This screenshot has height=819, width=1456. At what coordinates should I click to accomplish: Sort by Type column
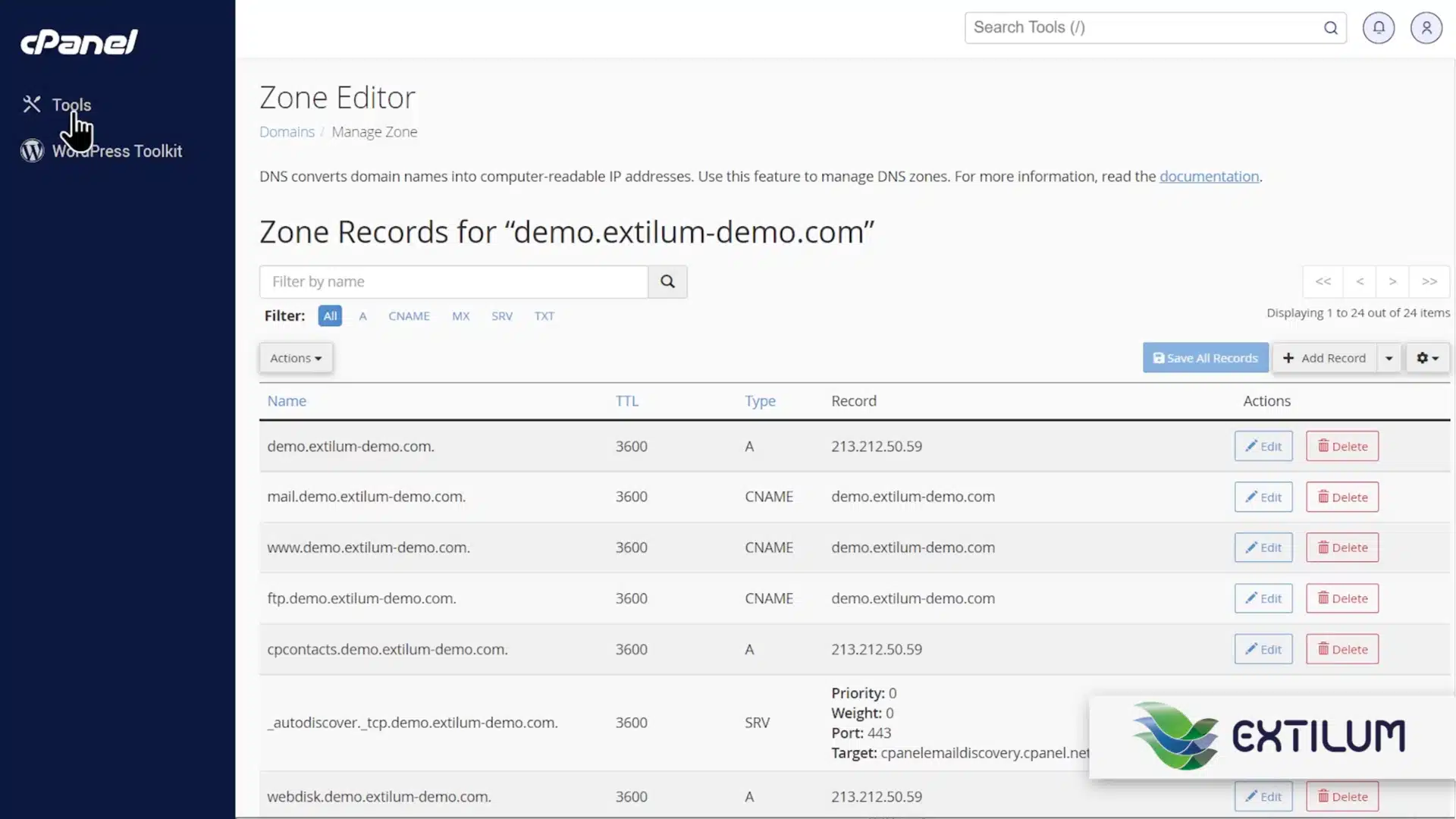tap(760, 401)
